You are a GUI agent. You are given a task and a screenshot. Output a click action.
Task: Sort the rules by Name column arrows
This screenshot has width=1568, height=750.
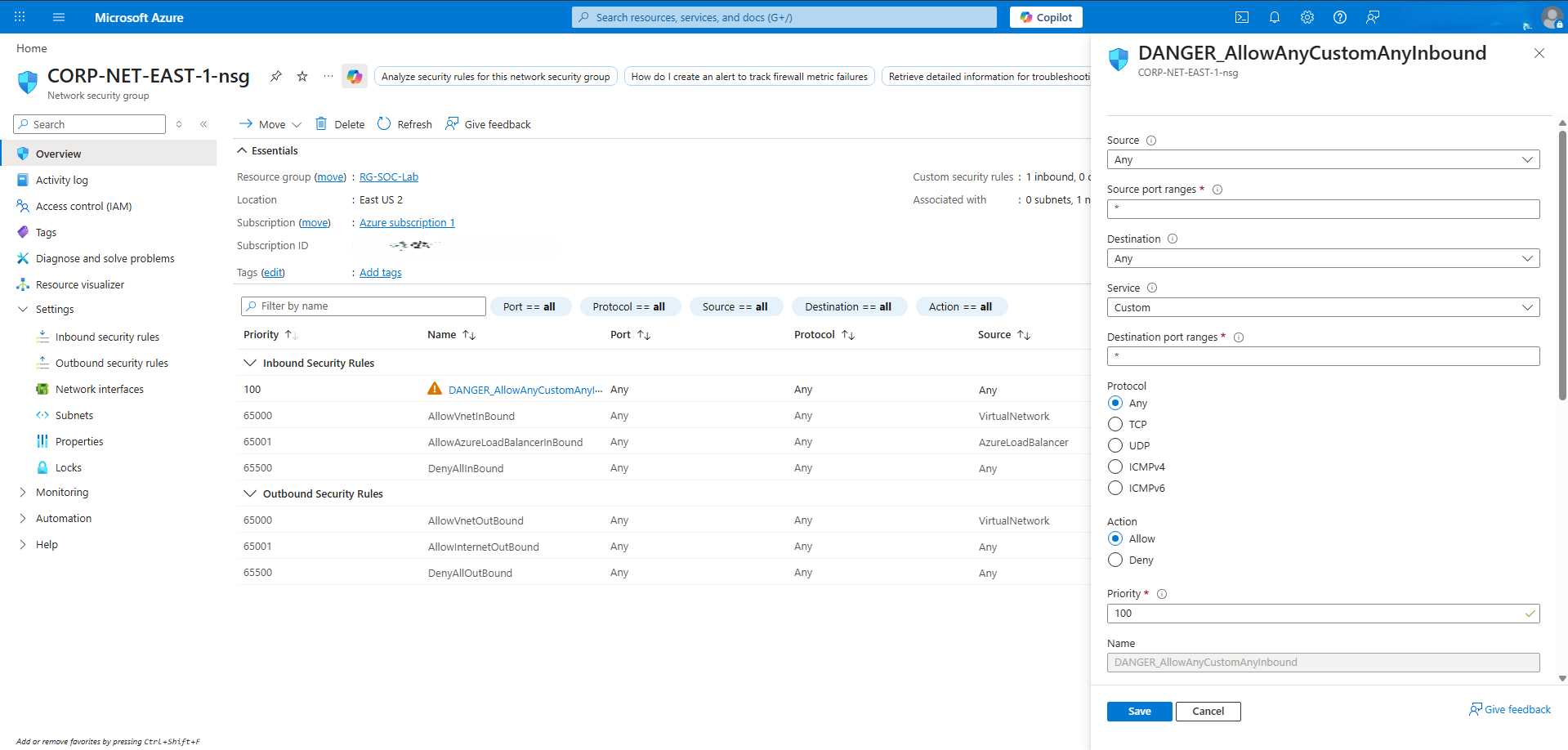[469, 335]
